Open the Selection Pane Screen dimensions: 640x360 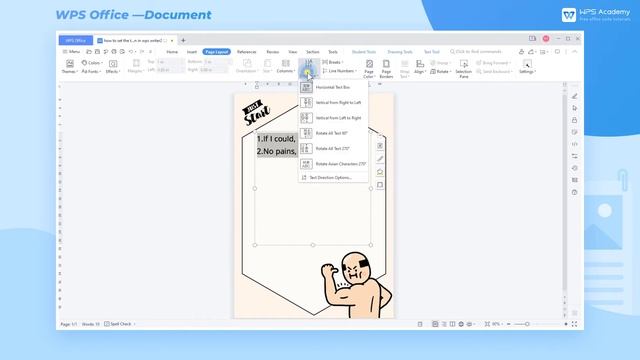[464, 68]
